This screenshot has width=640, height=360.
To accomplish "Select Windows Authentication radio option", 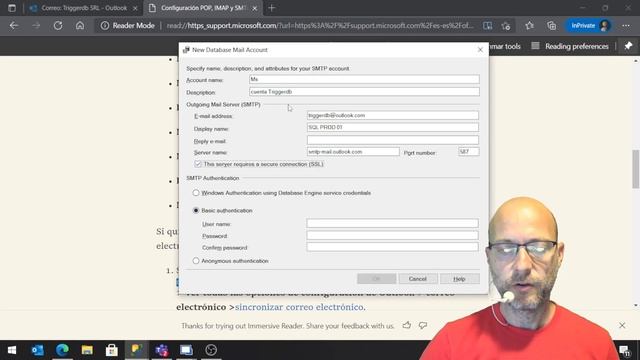I will pos(196,193).
